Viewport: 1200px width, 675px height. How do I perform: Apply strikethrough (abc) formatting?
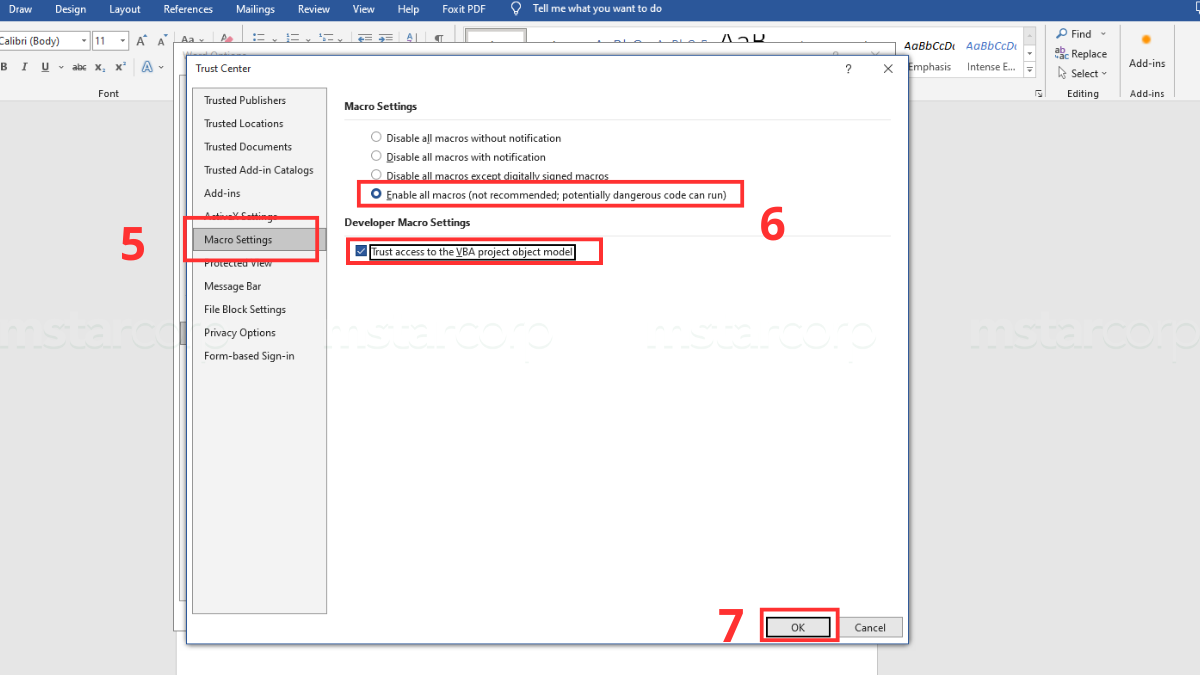[x=79, y=67]
